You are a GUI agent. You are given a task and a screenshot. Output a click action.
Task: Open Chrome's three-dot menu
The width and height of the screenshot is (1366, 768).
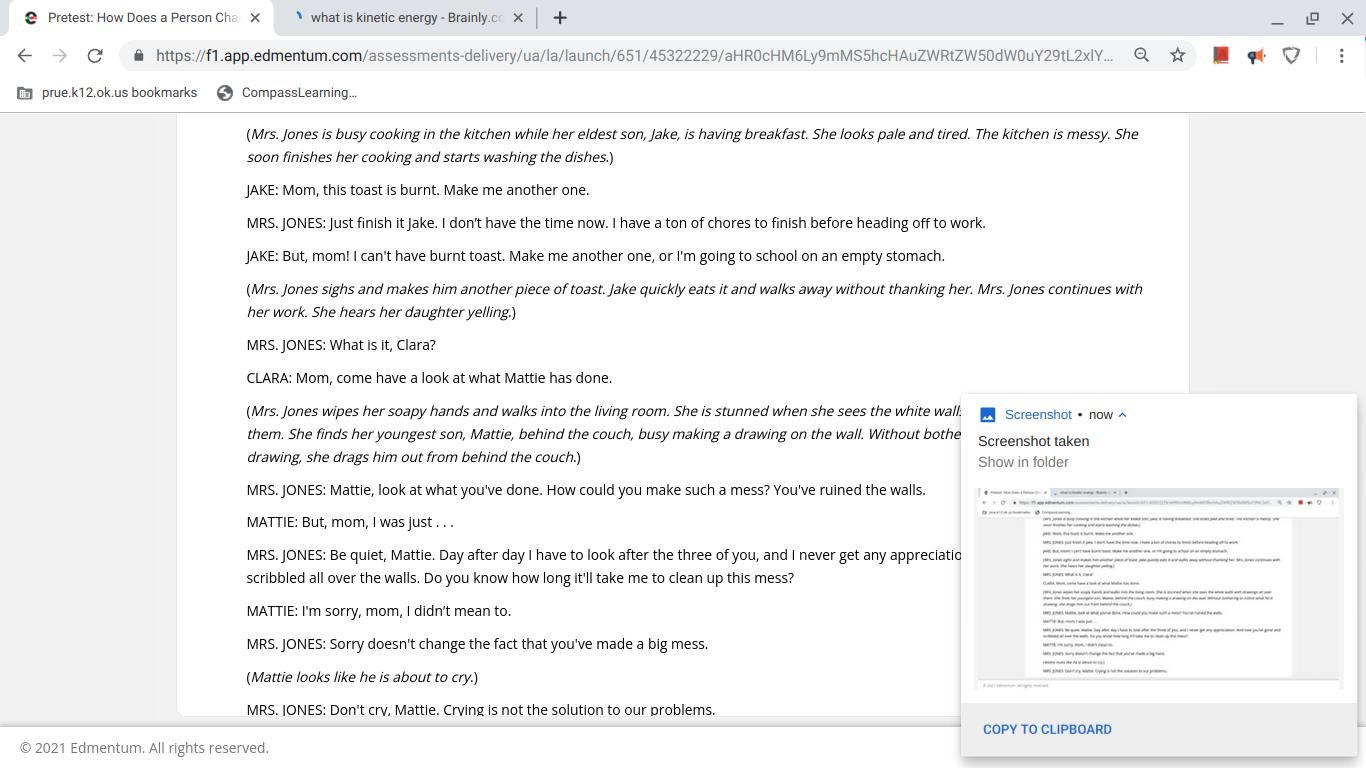(1341, 56)
